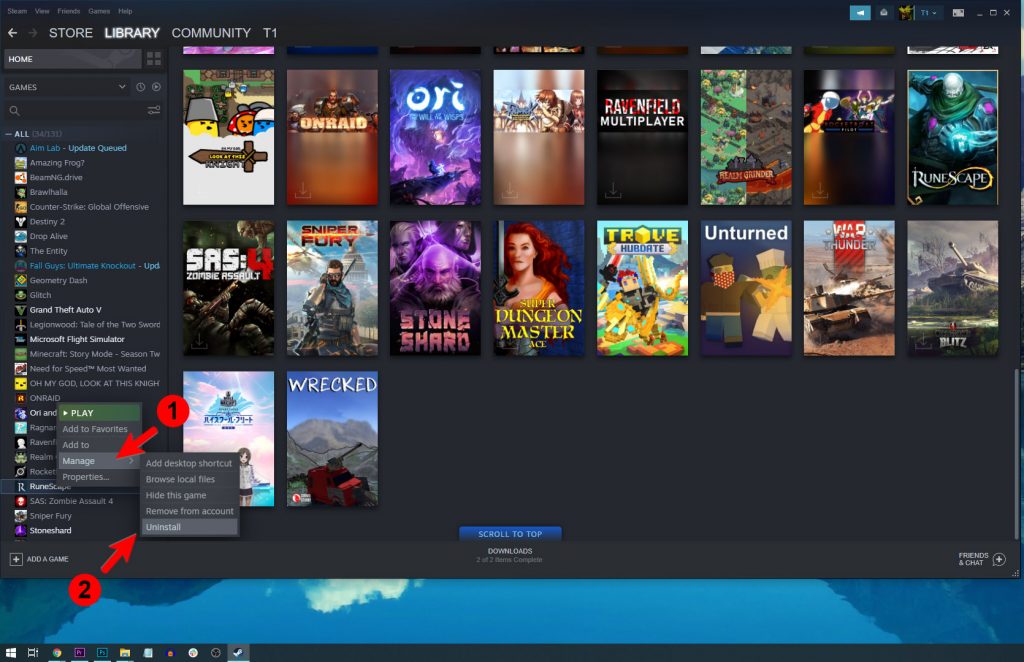Open Windows Start menu

[x=10, y=652]
